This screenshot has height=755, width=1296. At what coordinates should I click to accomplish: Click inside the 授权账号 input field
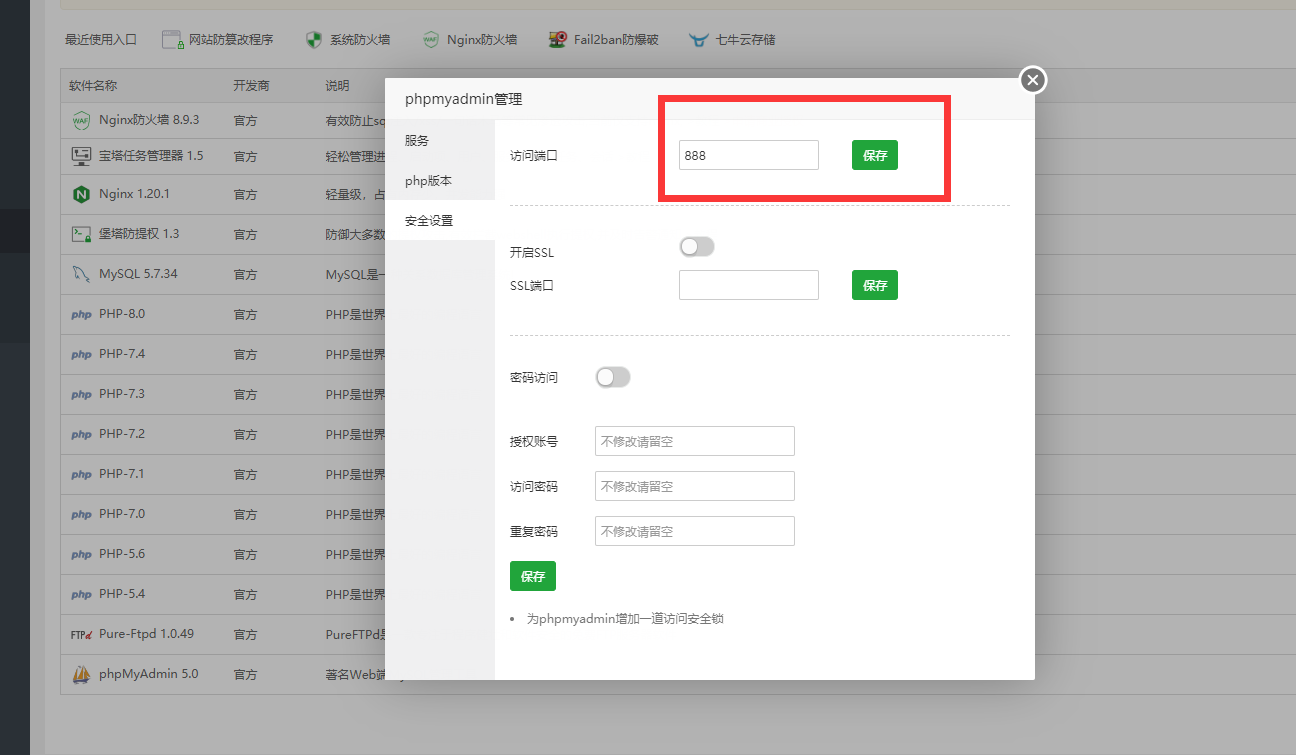tap(694, 441)
